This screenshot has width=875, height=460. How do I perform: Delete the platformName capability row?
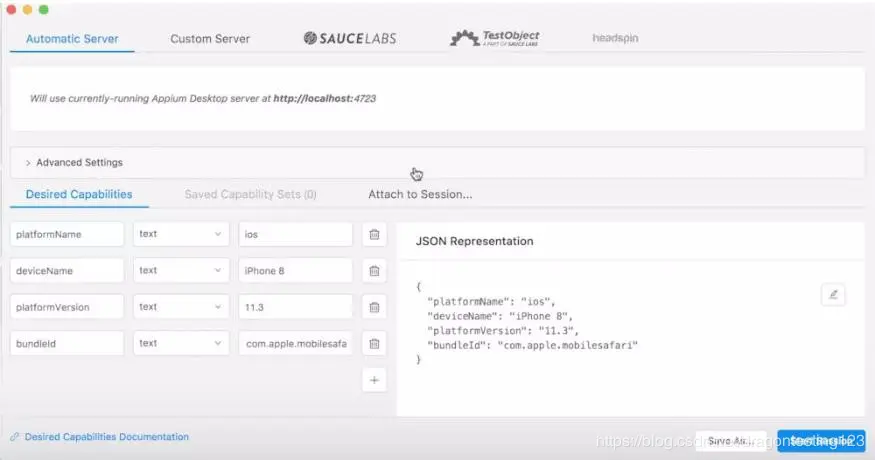click(374, 234)
